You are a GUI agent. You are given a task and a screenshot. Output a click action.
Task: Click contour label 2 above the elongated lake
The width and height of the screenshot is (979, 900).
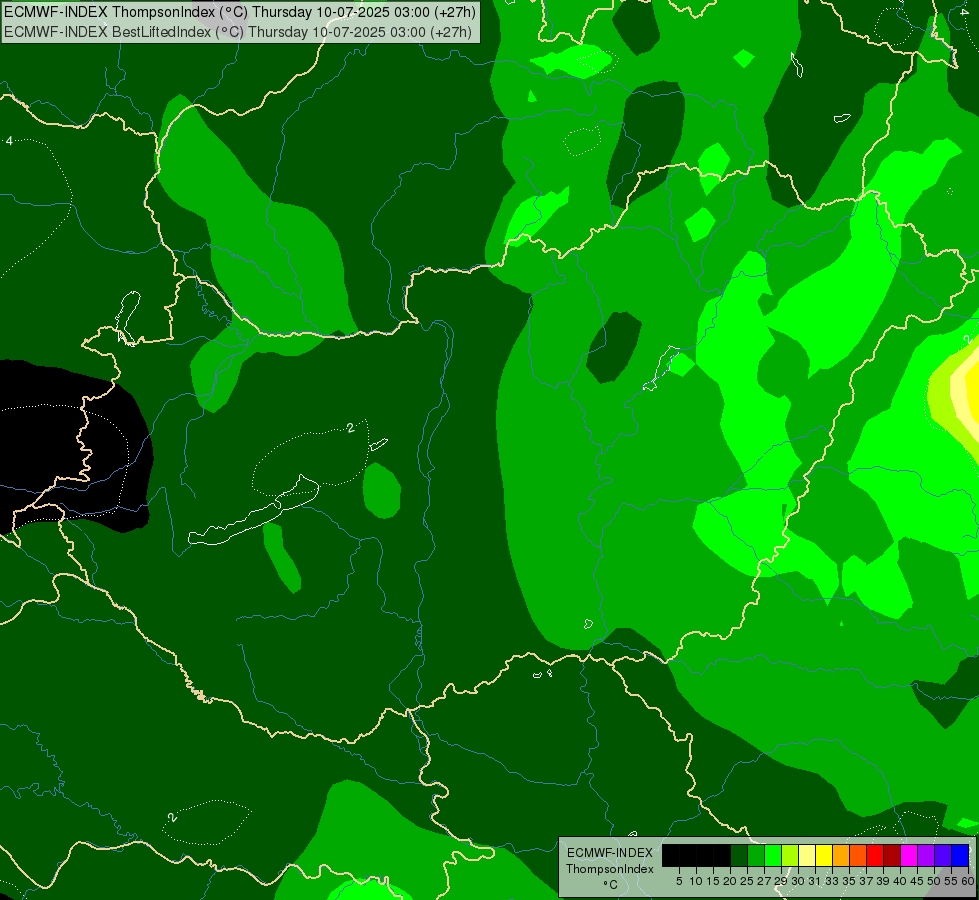351,428
